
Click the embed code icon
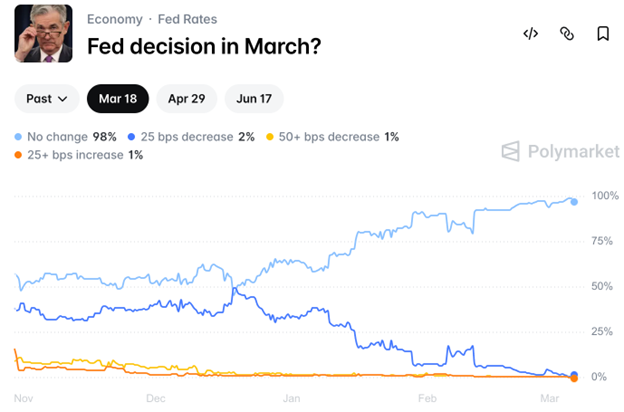(531, 34)
